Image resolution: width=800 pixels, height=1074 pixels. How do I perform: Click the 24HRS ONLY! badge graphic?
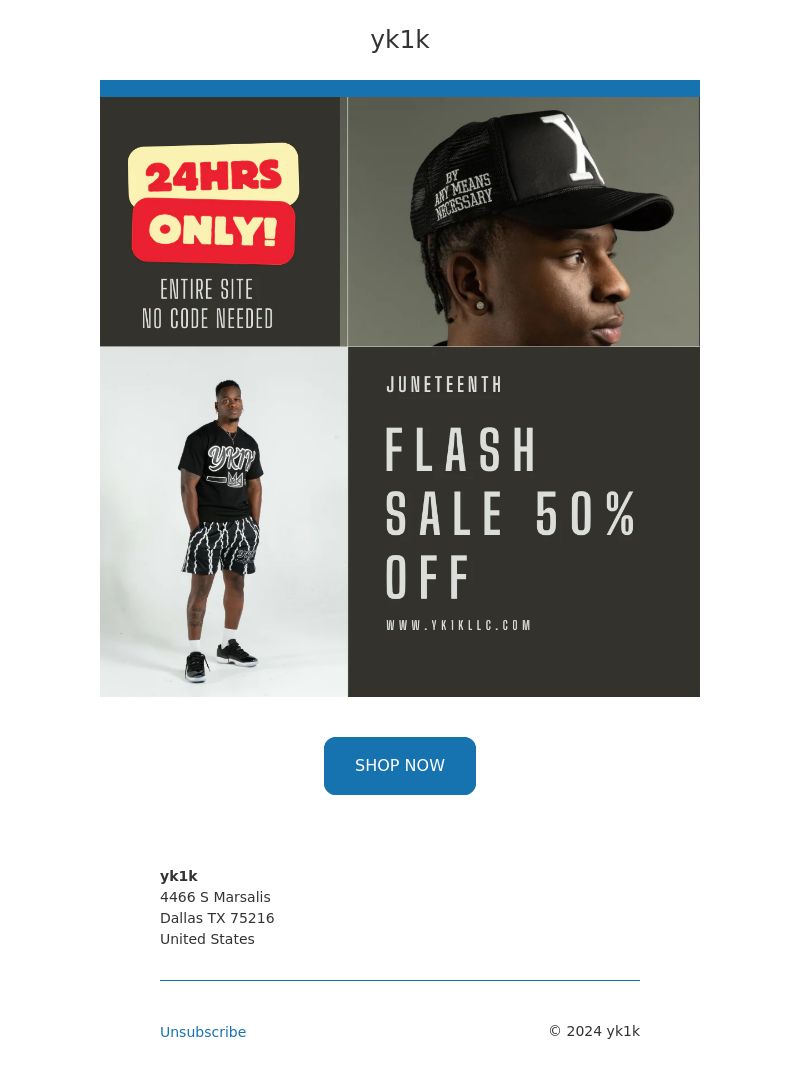(213, 203)
